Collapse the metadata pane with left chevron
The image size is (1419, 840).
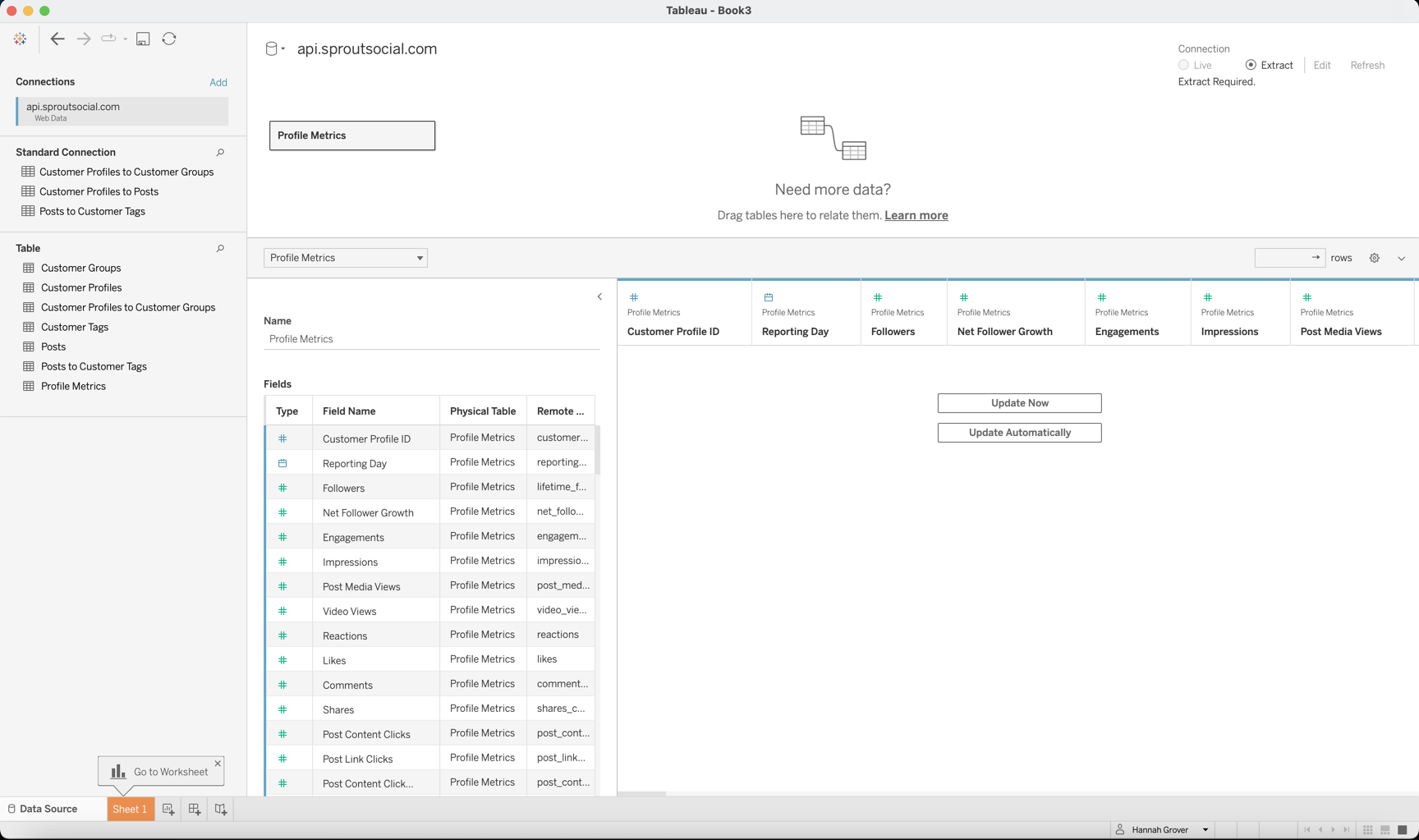(599, 296)
